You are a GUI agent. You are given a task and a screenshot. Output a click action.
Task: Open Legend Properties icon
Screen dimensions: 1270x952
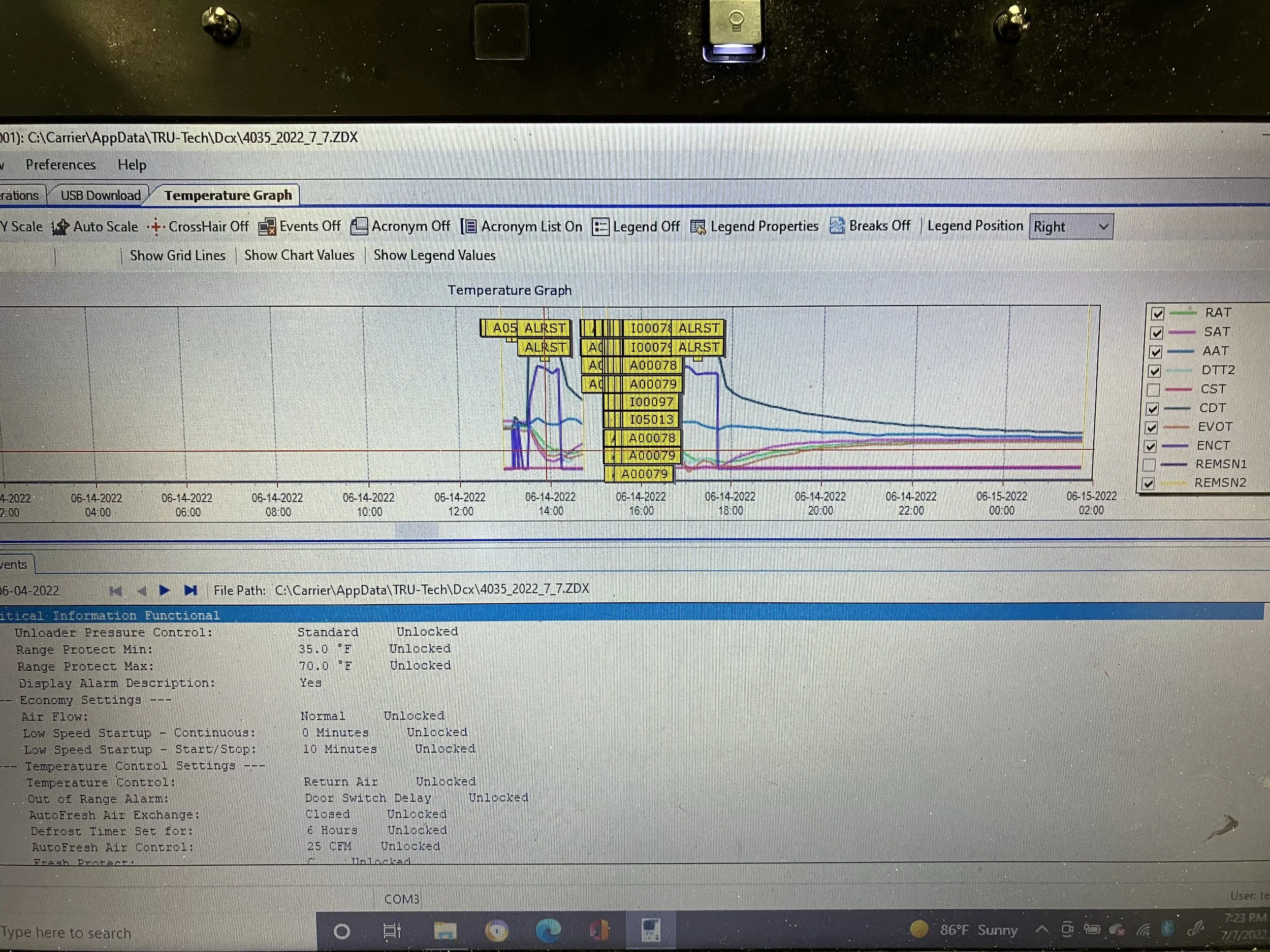698,227
